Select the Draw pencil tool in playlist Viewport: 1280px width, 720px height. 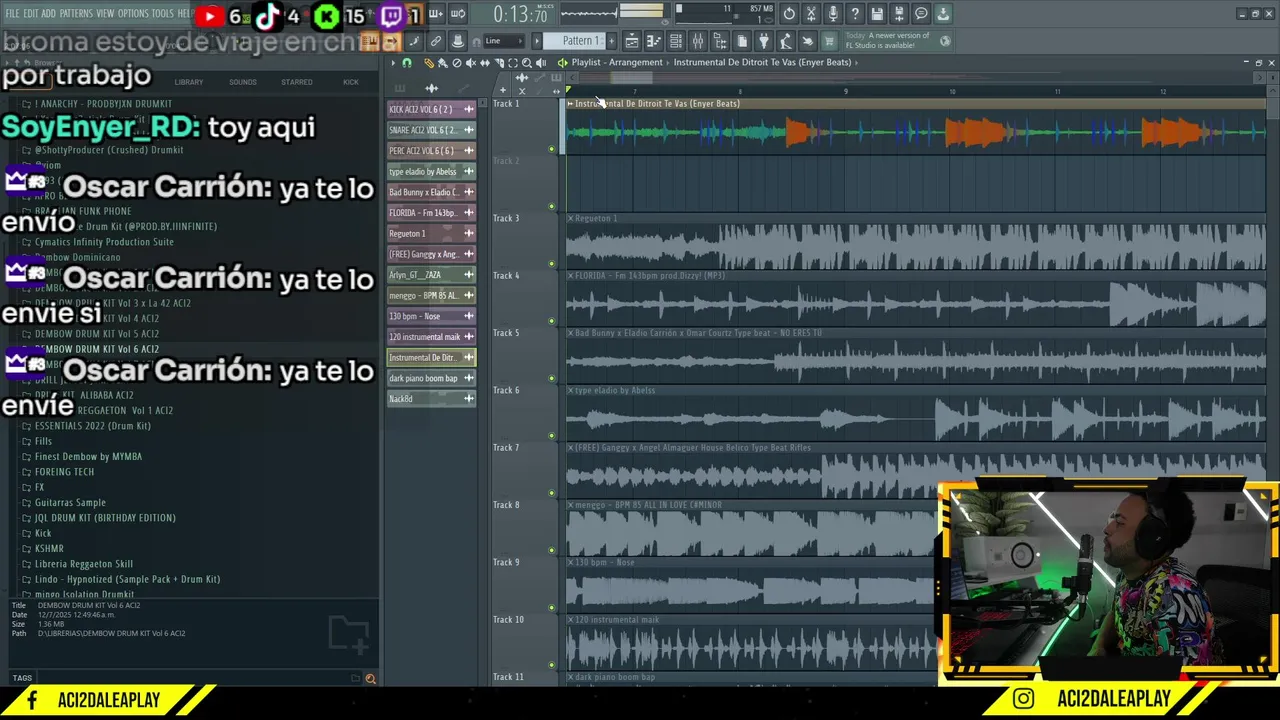click(429, 62)
